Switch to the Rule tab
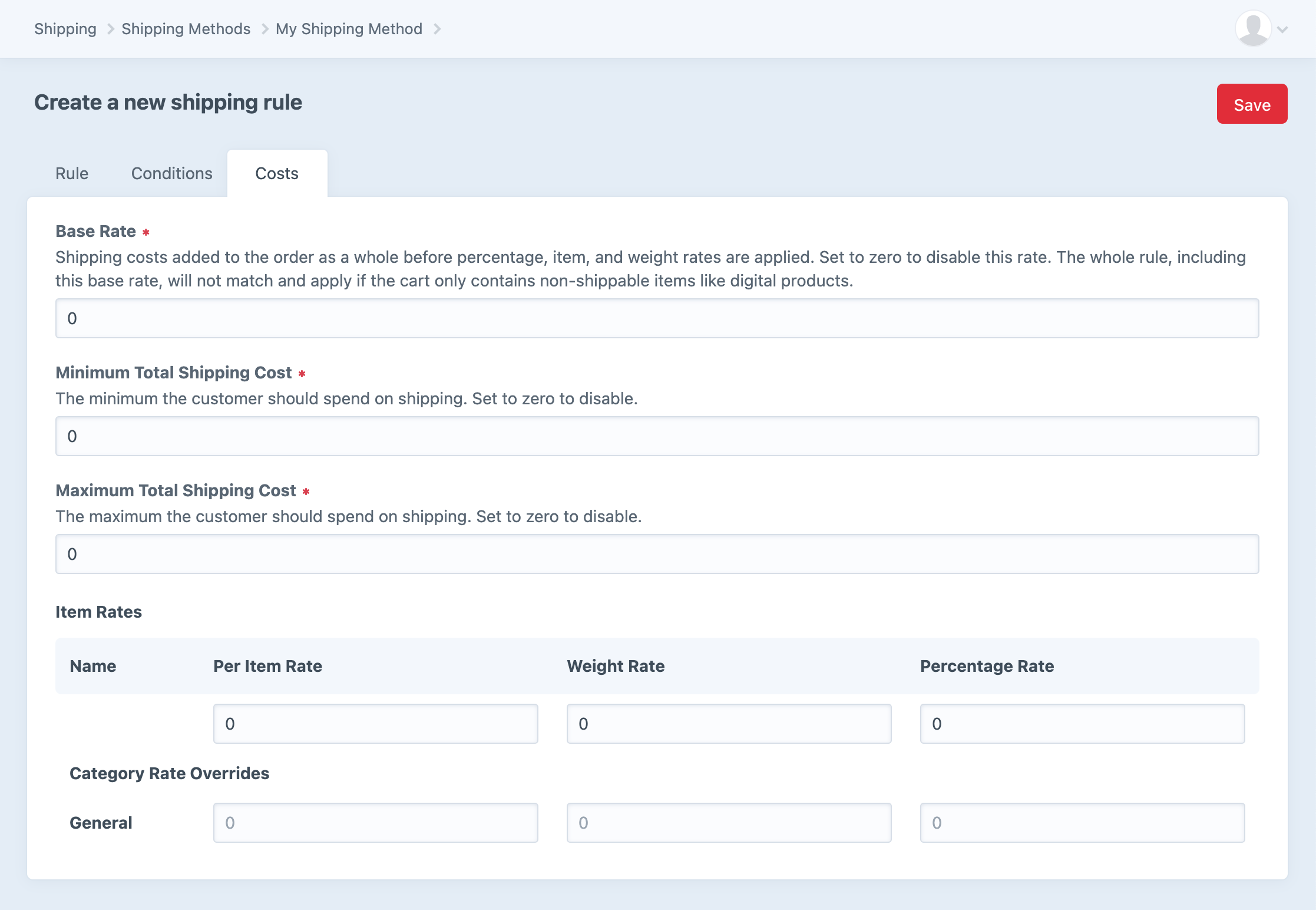 tap(72, 173)
